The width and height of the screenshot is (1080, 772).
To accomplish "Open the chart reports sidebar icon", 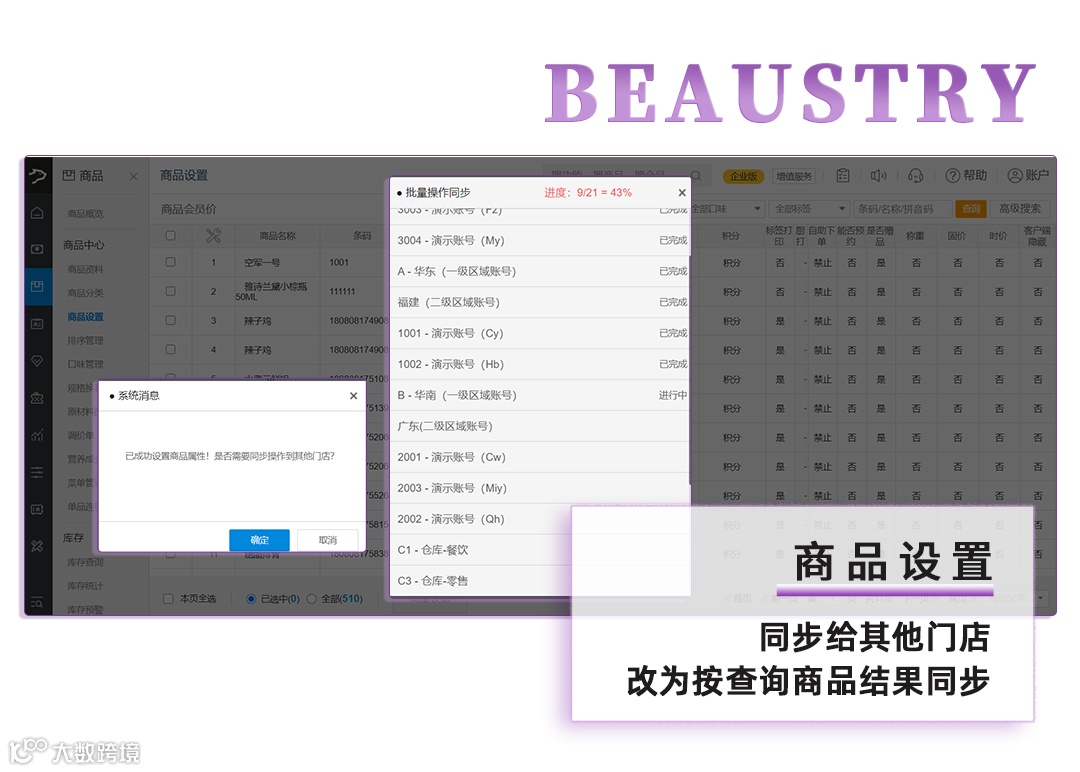I will [37, 435].
